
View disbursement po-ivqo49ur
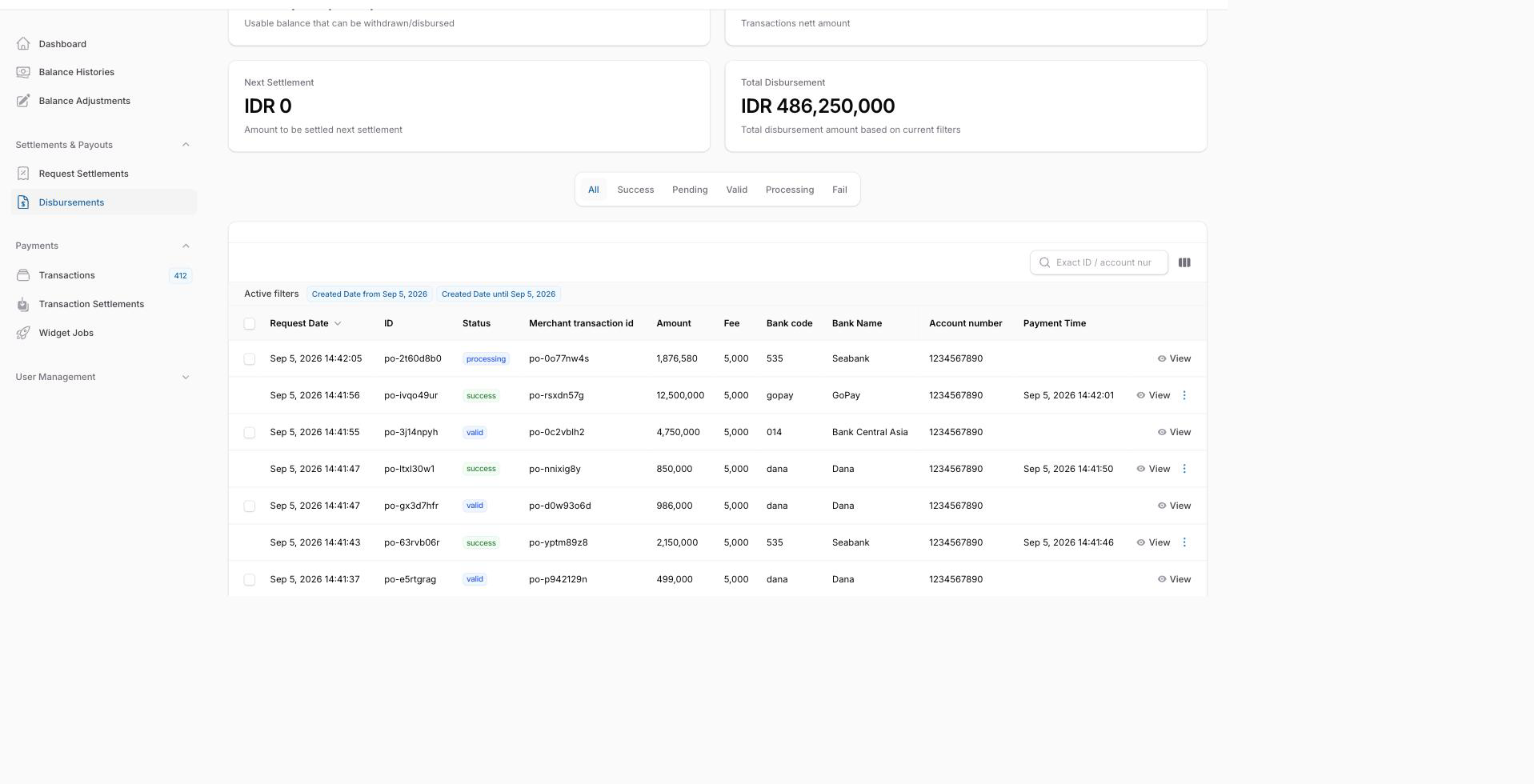point(1153,395)
